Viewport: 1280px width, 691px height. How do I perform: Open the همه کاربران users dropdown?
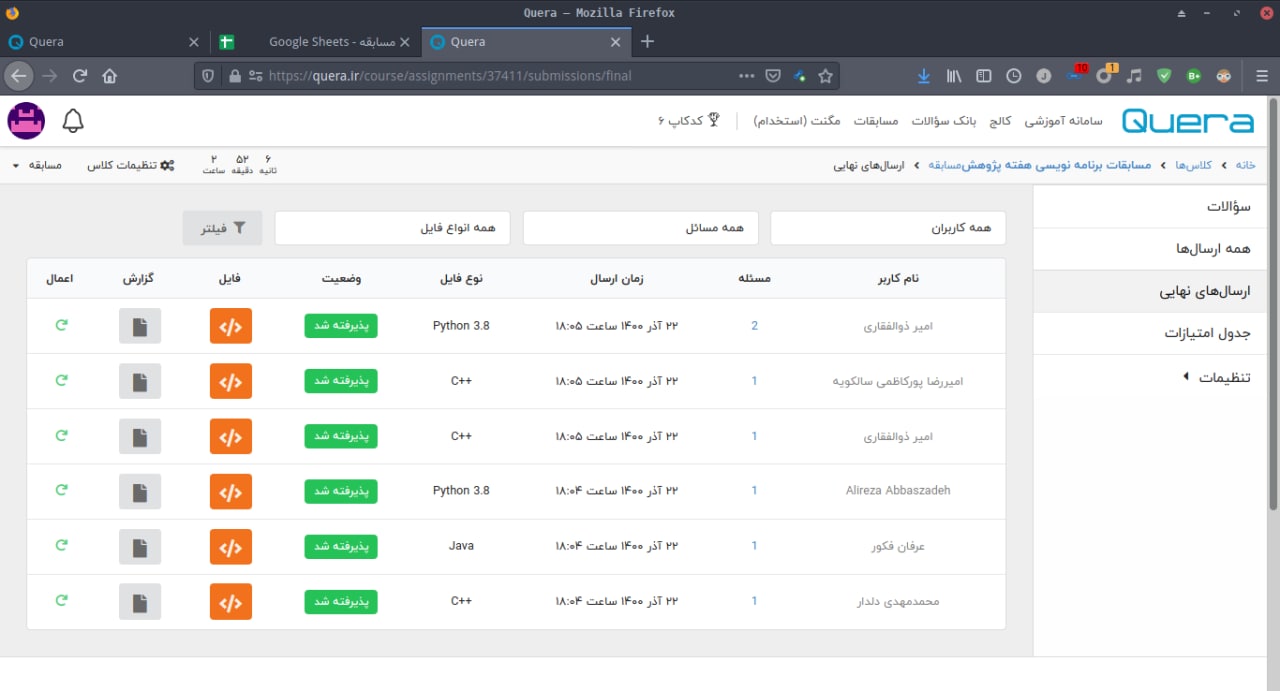tap(887, 228)
